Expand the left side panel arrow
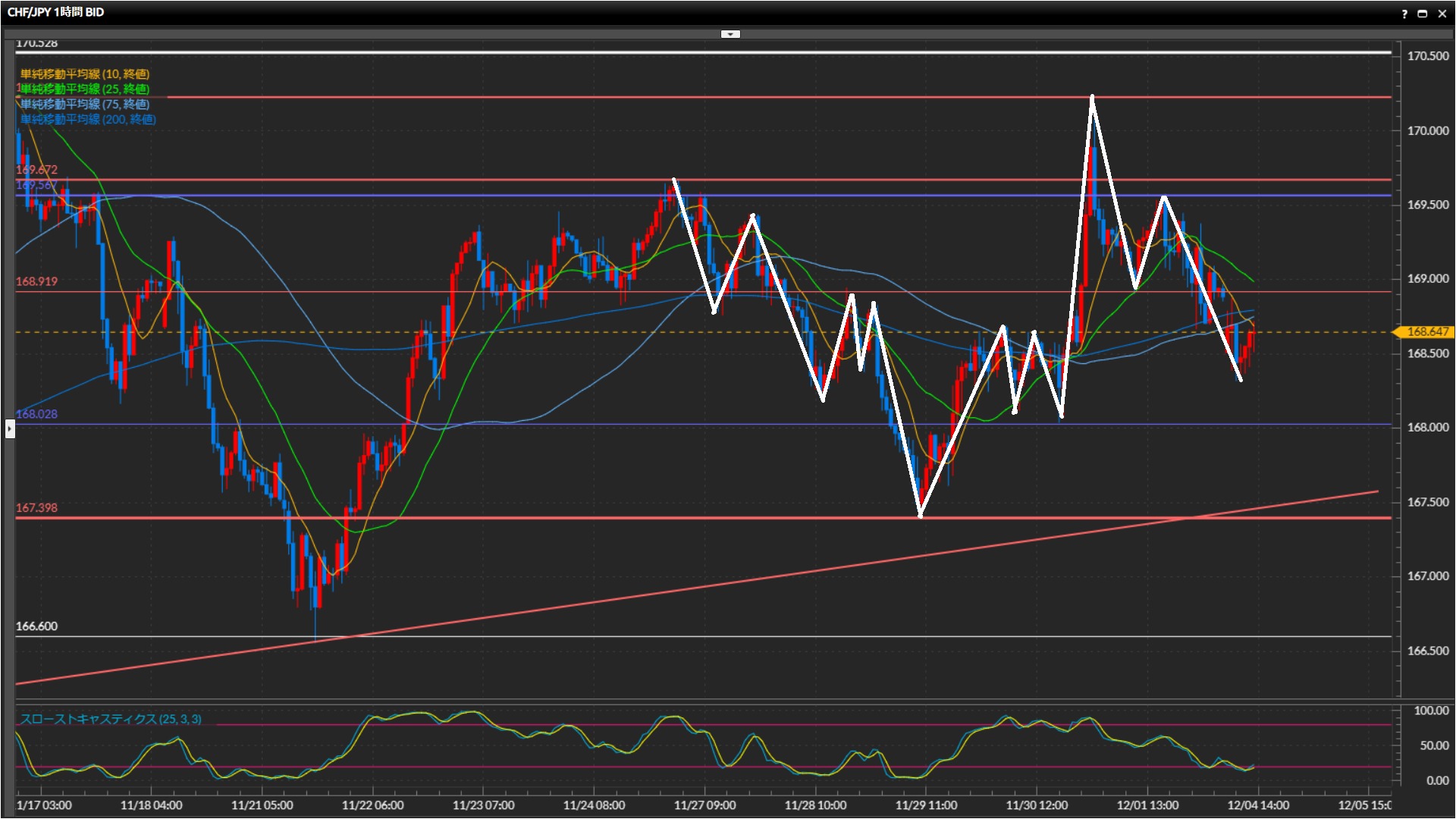 click(9, 429)
